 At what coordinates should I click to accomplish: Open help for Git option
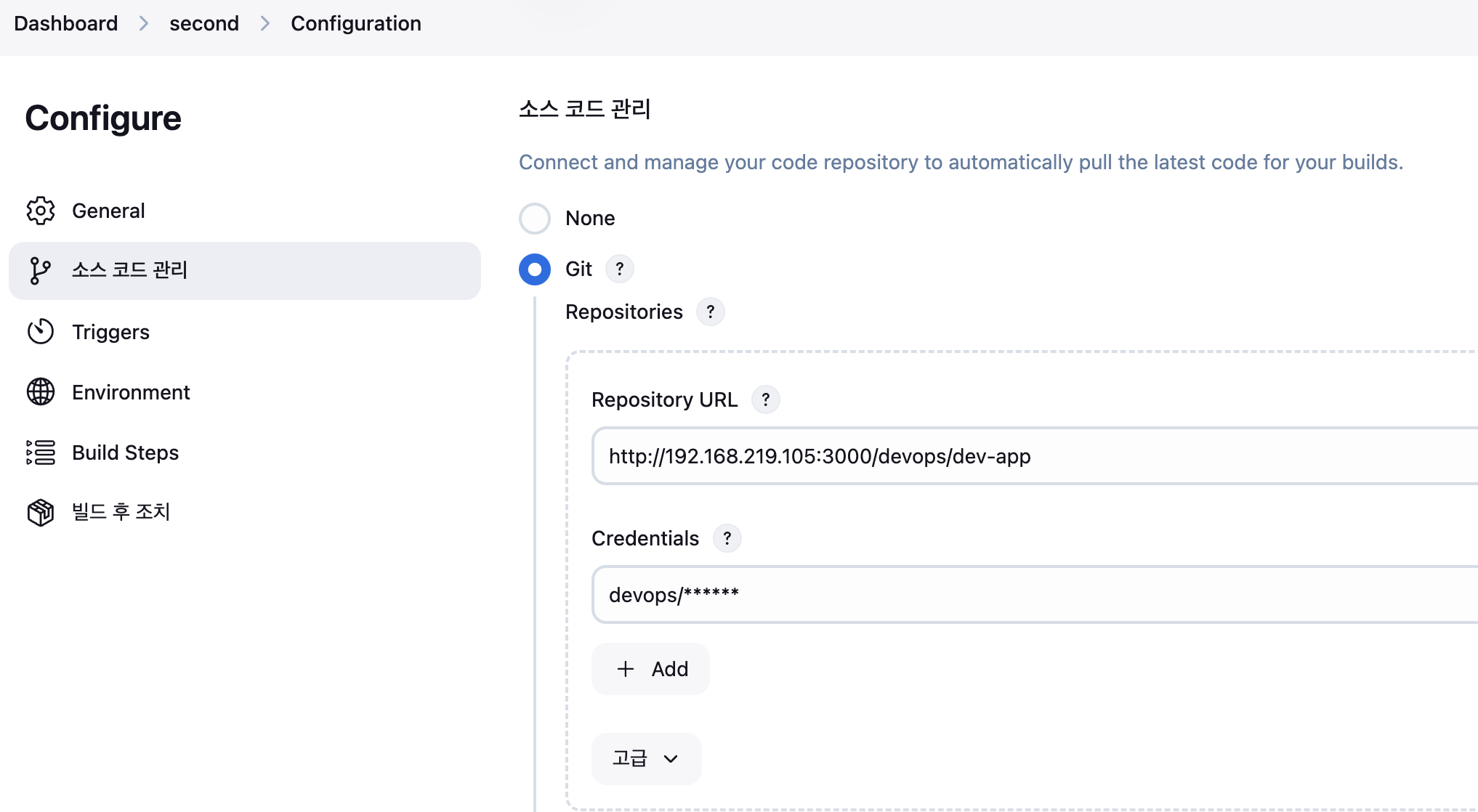pyautogui.click(x=619, y=269)
